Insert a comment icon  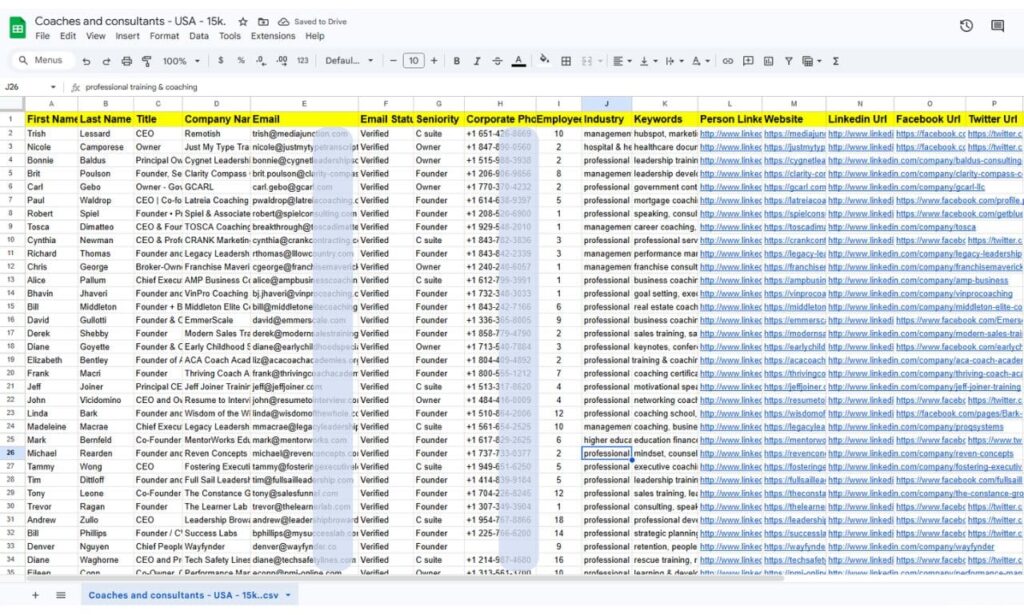tap(748, 61)
